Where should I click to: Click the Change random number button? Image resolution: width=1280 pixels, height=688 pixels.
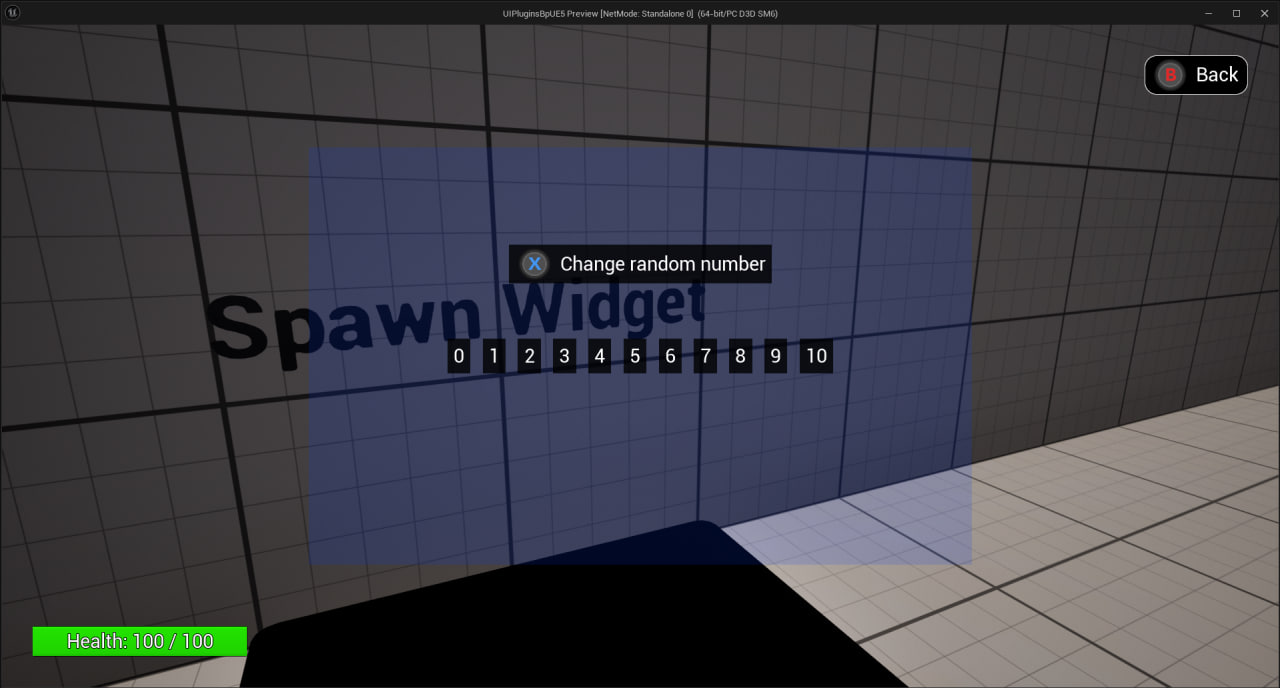point(640,264)
